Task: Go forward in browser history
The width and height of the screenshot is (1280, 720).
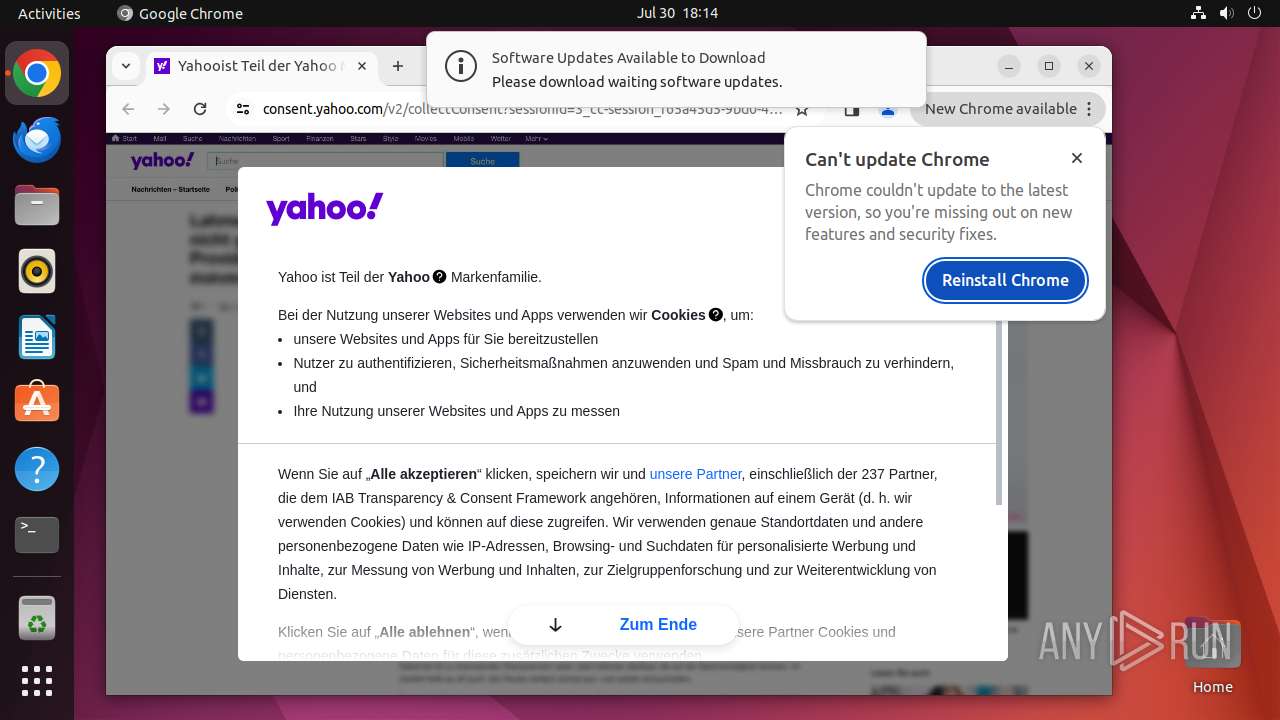Action: click(164, 109)
